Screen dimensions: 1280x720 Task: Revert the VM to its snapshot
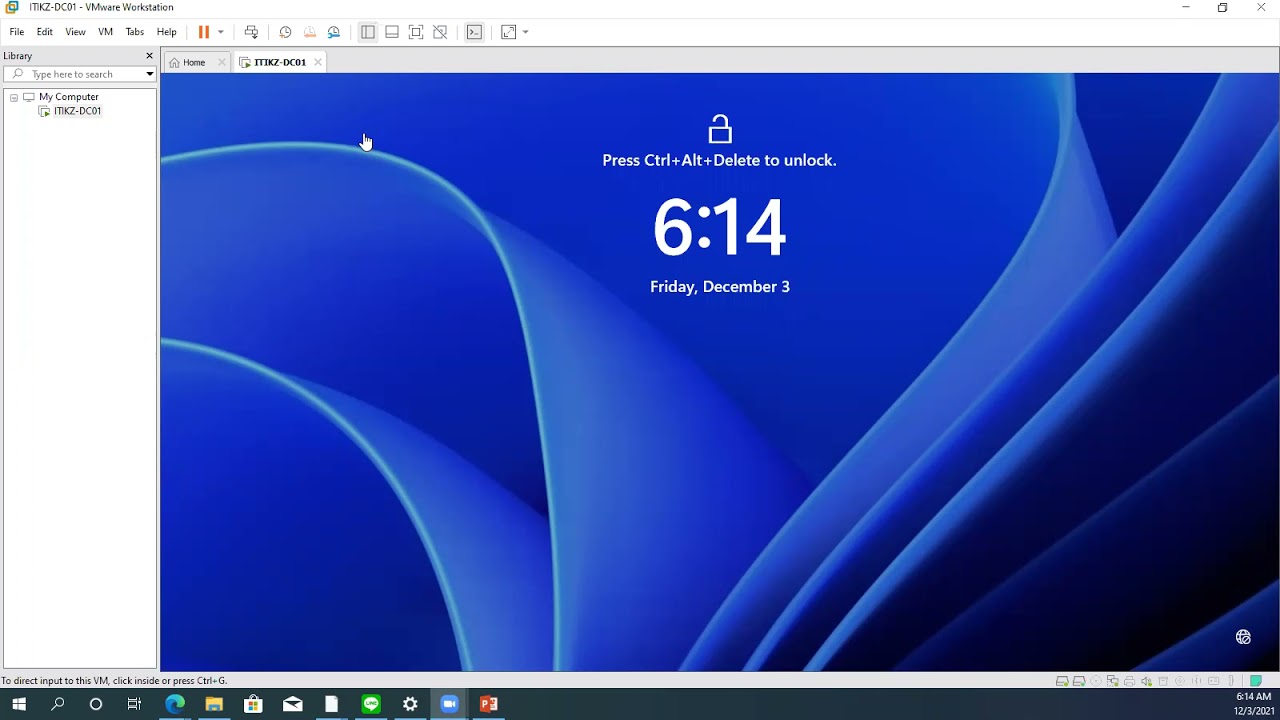point(310,32)
